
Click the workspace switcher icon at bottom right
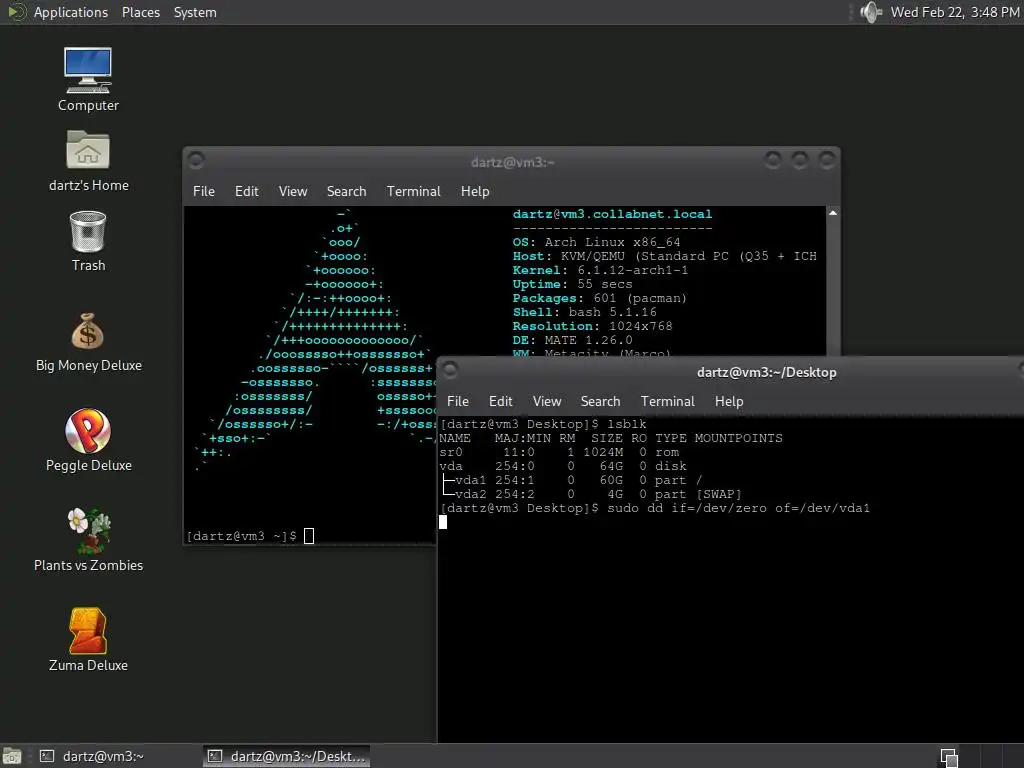[x=949, y=757]
